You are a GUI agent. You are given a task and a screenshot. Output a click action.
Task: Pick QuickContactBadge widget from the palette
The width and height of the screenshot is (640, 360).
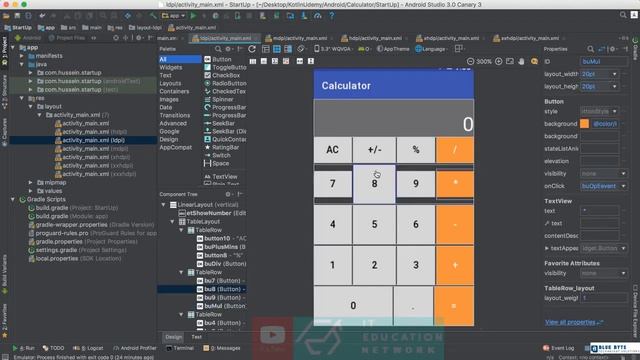coord(225,140)
